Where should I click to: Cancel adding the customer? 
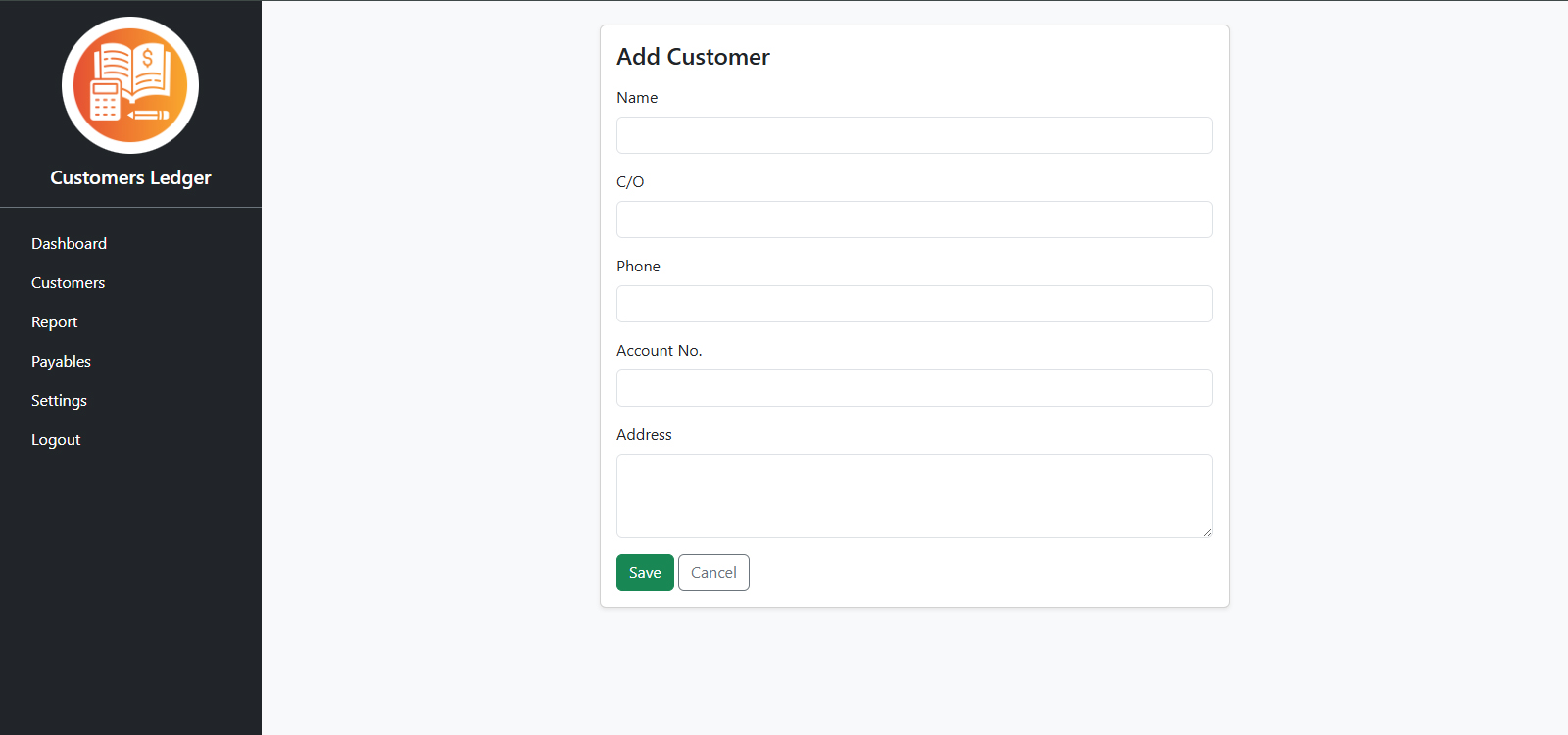pos(713,572)
